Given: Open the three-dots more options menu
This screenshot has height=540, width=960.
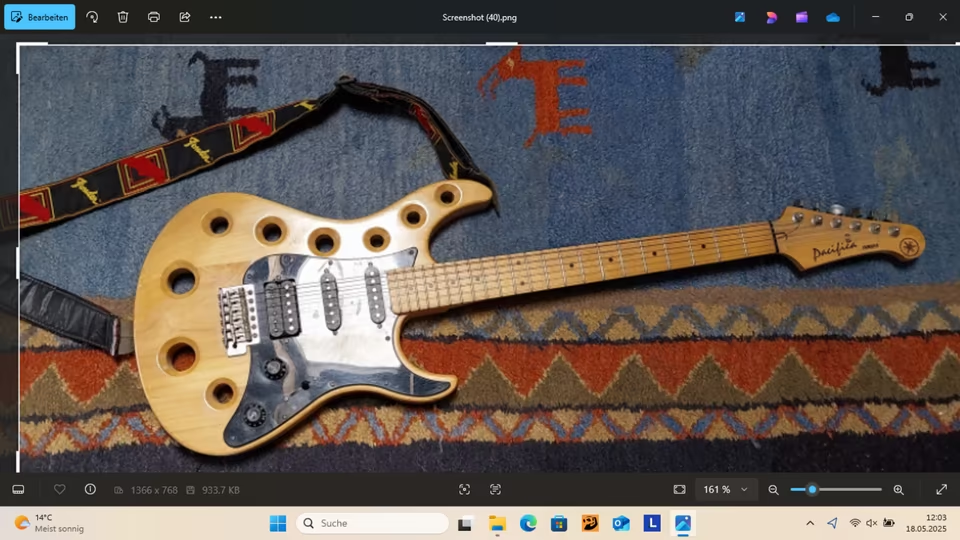Looking at the screenshot, I should (x=216, y=17).
